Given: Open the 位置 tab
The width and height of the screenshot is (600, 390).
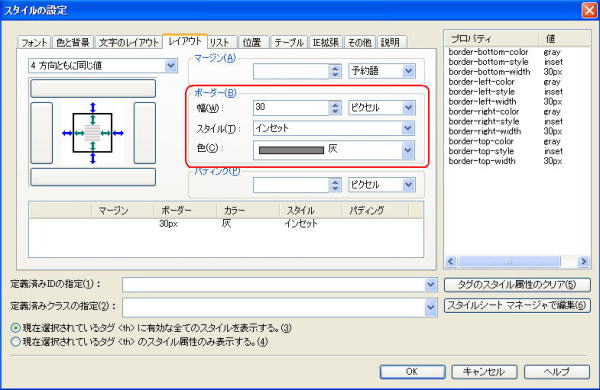Looking at the screenshot, I should tap(252, 42).
